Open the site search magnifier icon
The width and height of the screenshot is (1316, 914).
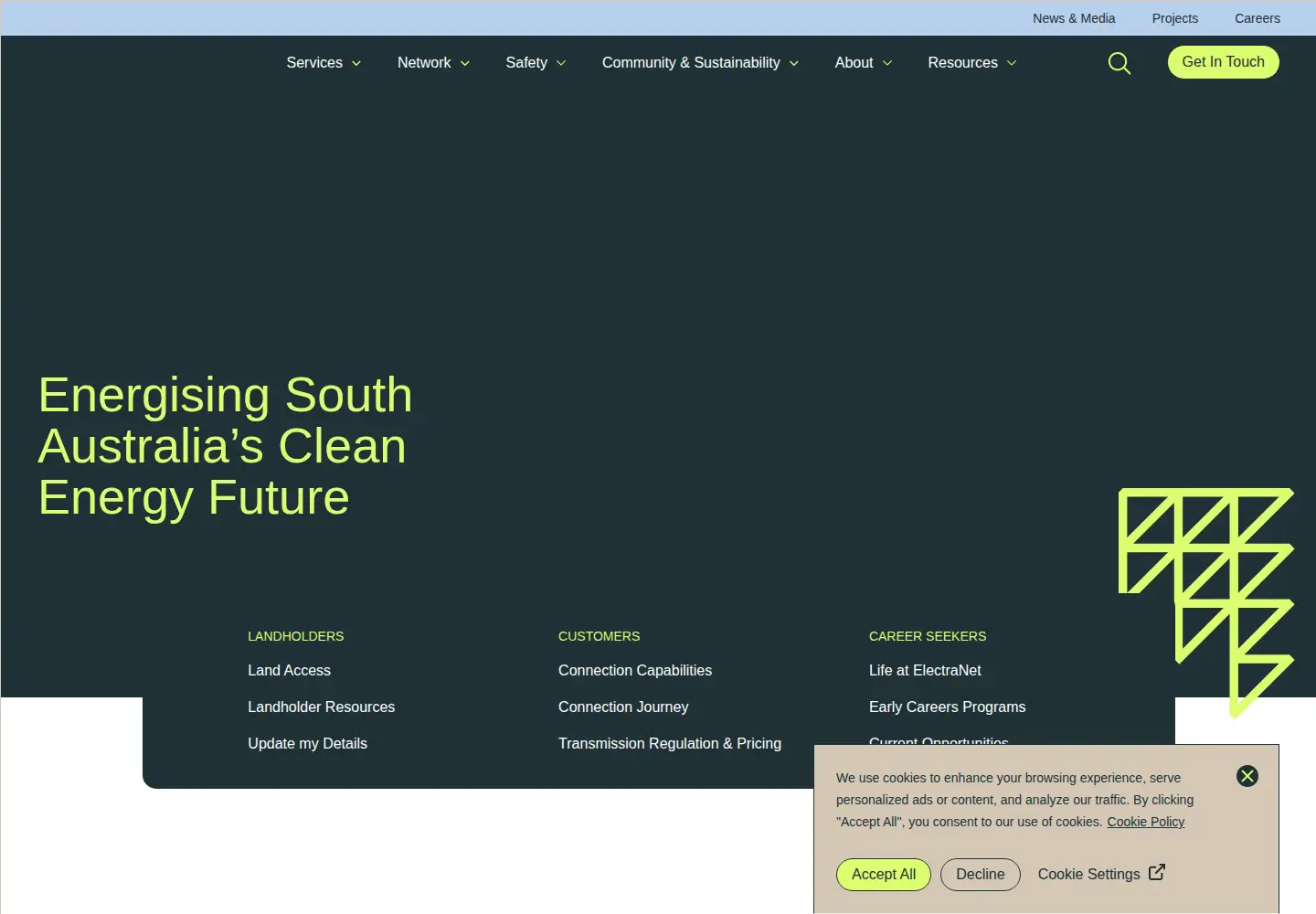point(1120,63)
